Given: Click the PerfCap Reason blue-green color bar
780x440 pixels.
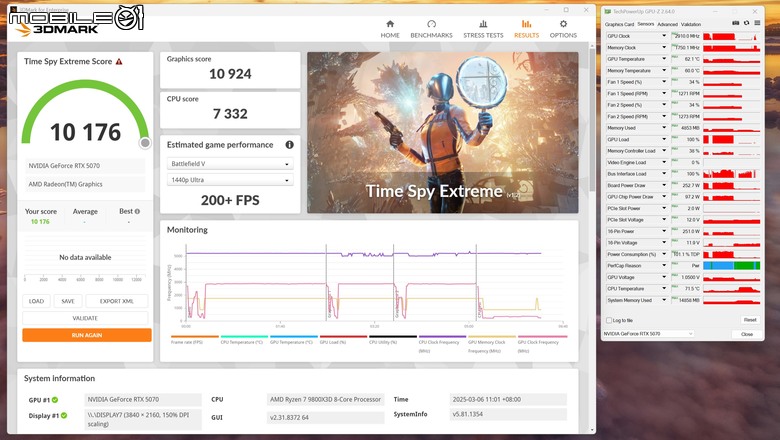Looking at the screenshot, I should click(x=731, y=265).
